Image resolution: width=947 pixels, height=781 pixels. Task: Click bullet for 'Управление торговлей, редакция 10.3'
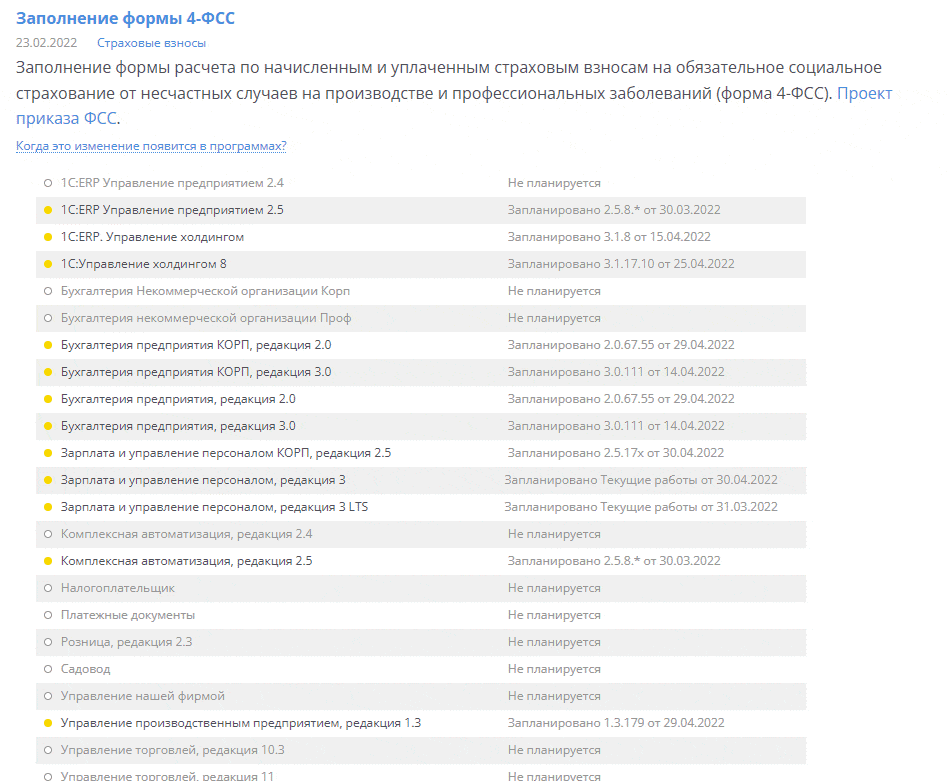48,750
